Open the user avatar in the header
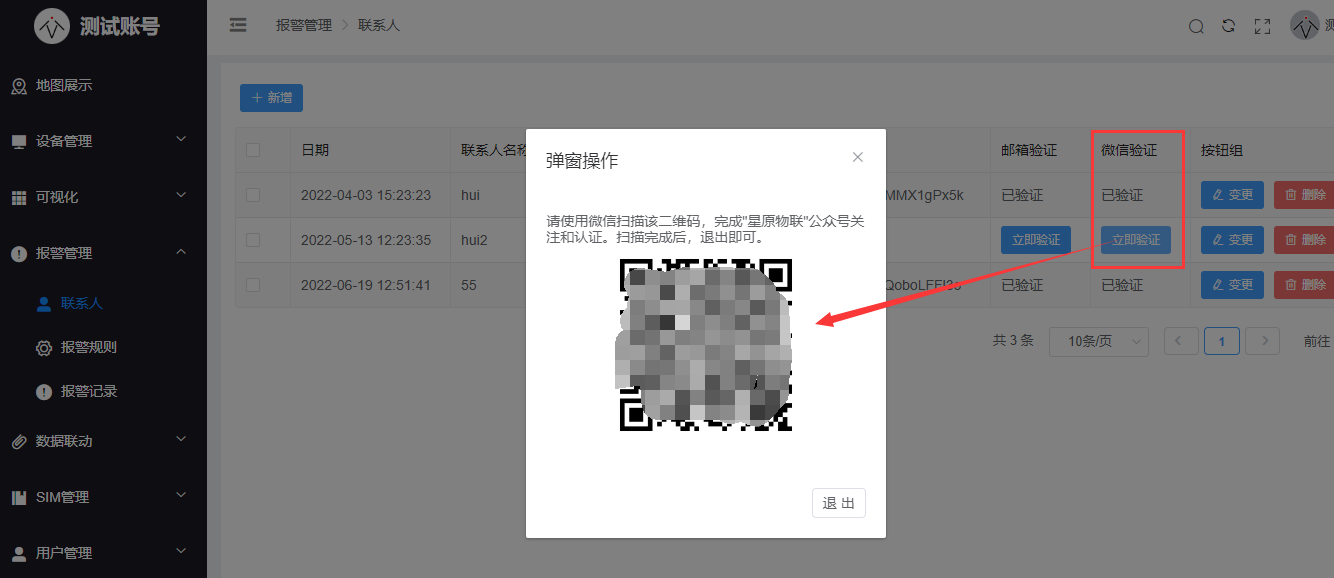 pyautogui.click(x=1305, y=26)
